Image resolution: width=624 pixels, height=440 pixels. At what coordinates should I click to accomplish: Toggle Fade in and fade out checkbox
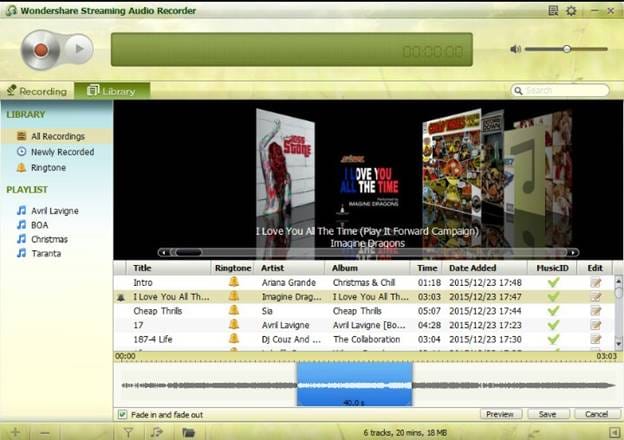[122, 415]
